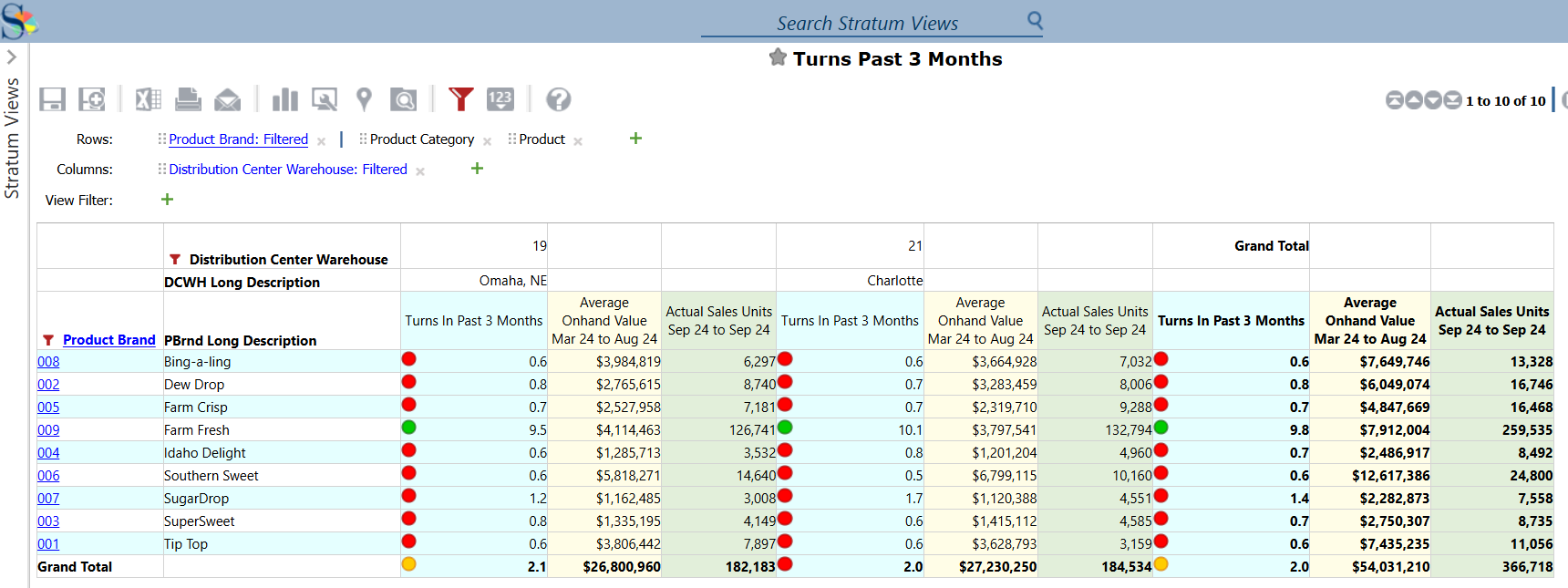Click the monitor with wrench icon
Image resolution: width=1568 pixels, height=588 pixels.
tap(325, 99)
